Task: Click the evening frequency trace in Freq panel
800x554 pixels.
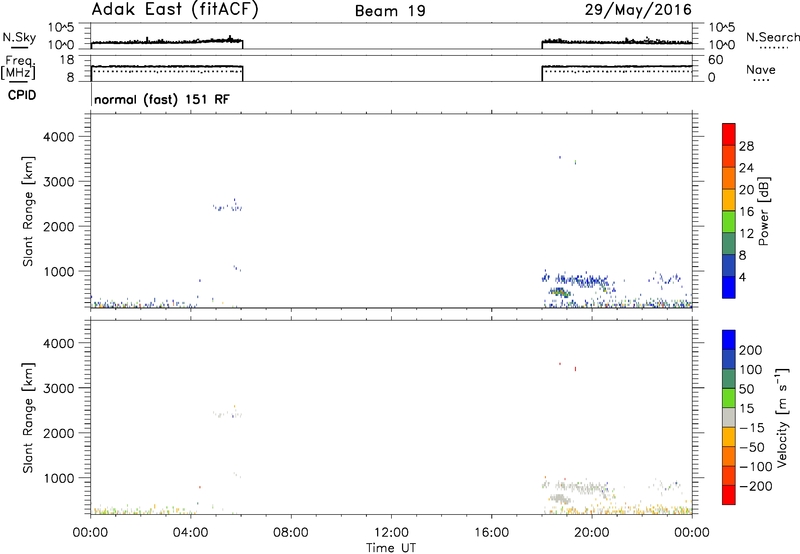Action: tap(617, 66)
